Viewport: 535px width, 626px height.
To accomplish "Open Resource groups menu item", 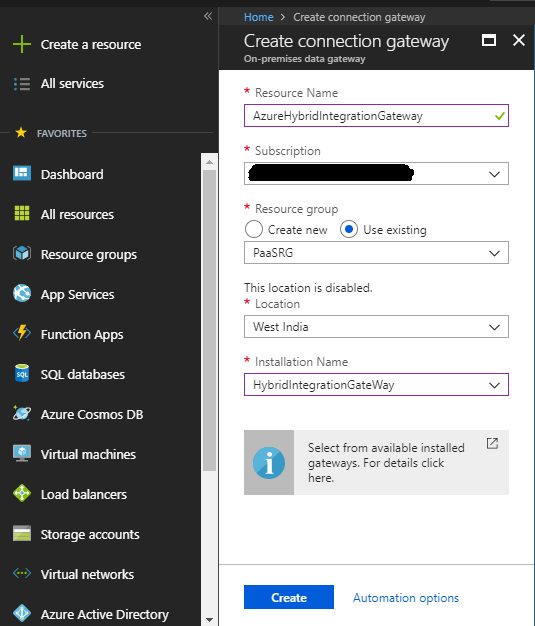I will 89,255.
